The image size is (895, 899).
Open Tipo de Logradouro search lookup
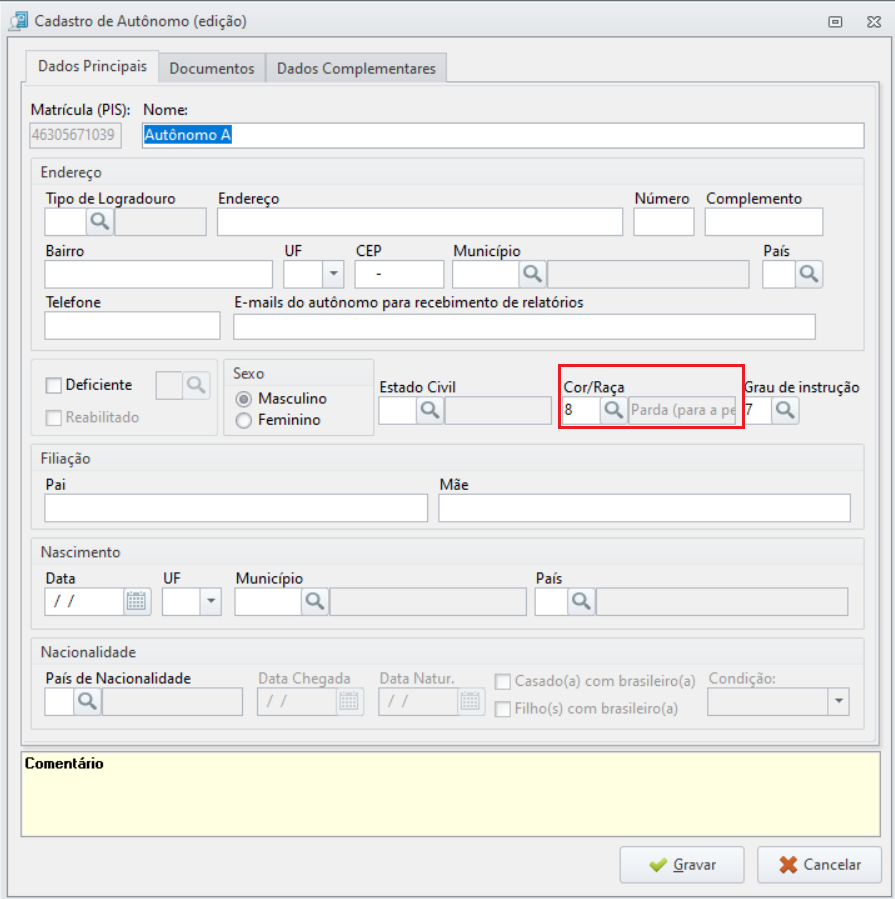coord(100,221)
